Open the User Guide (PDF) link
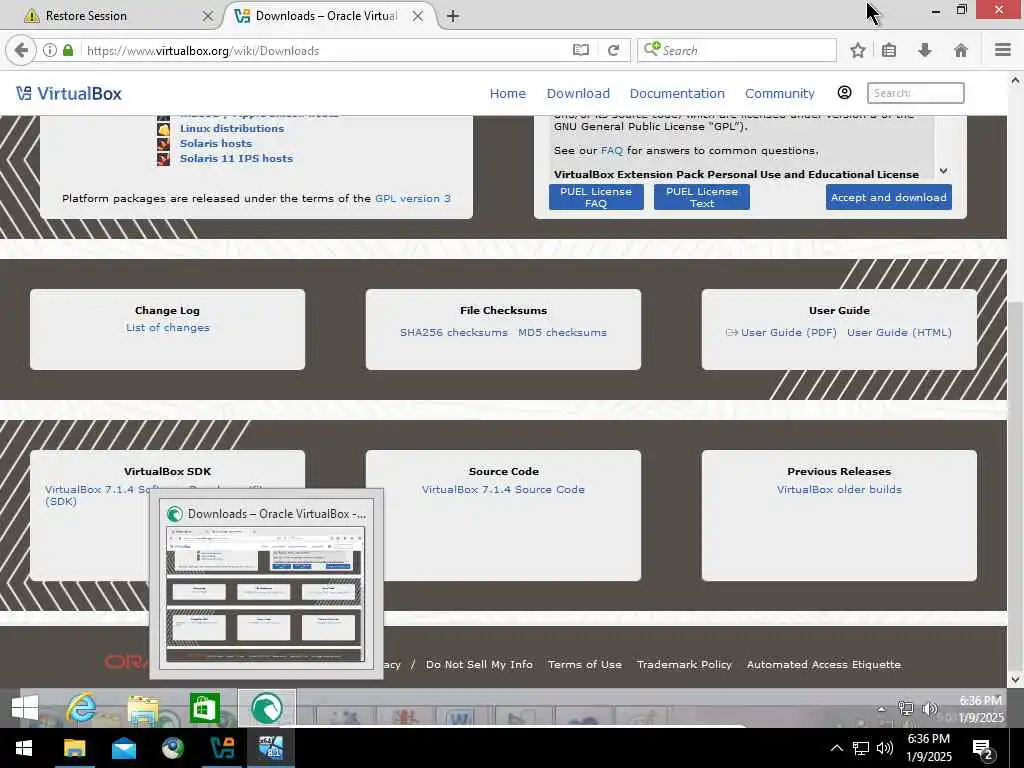 [x=788, y=332]
